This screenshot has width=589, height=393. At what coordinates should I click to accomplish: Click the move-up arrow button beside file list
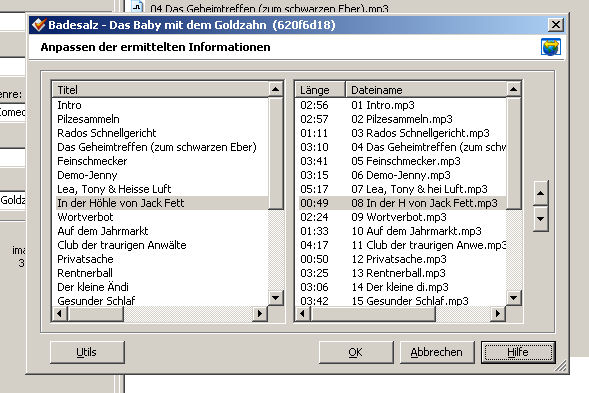point(540,193)
